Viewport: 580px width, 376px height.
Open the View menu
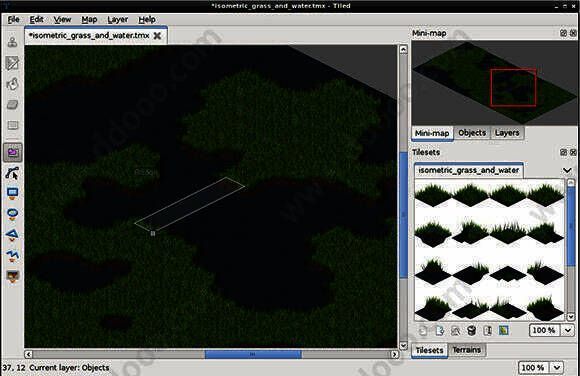click(62, 19)
